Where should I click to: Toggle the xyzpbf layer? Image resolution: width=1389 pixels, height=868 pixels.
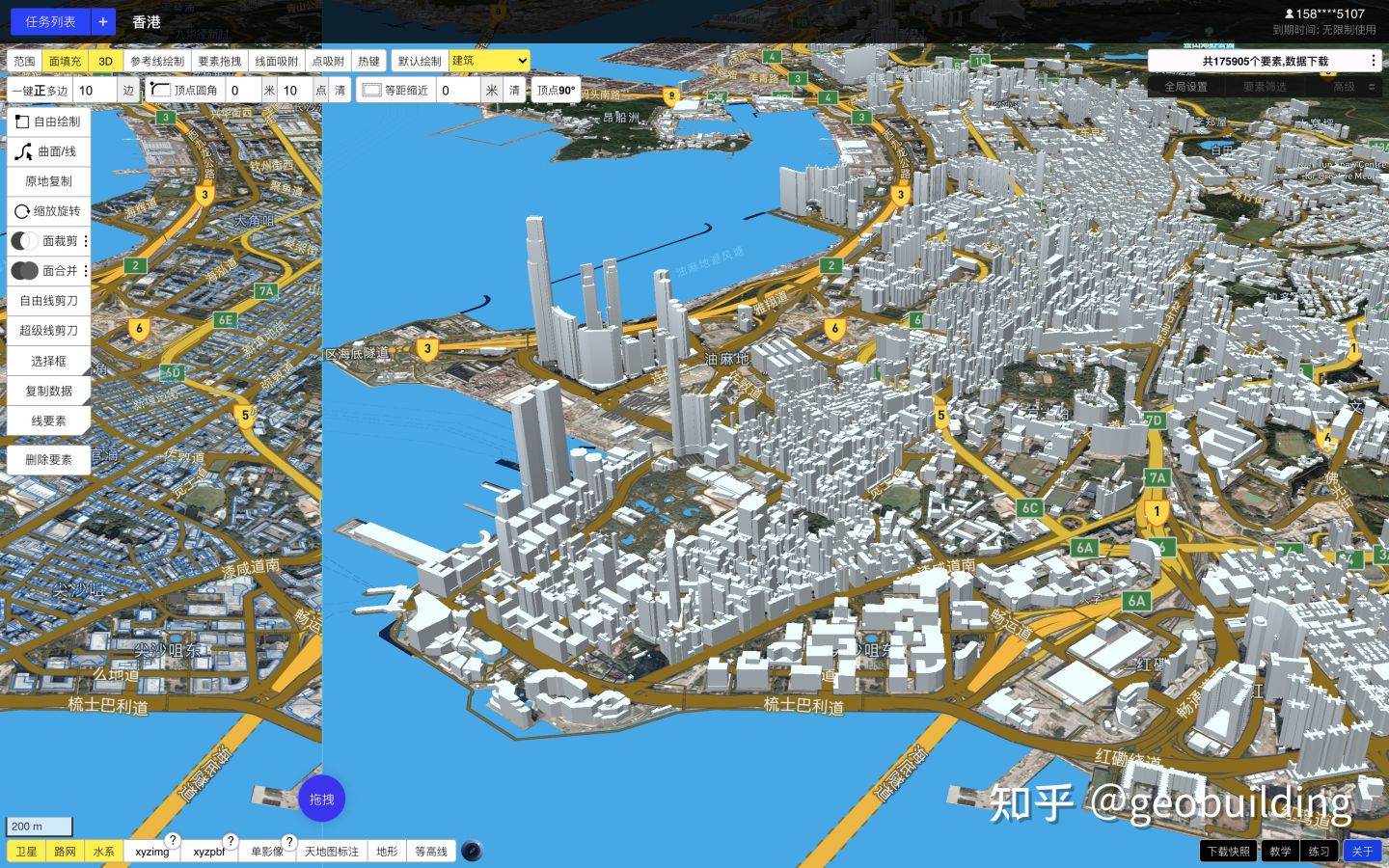pos(208,852)
